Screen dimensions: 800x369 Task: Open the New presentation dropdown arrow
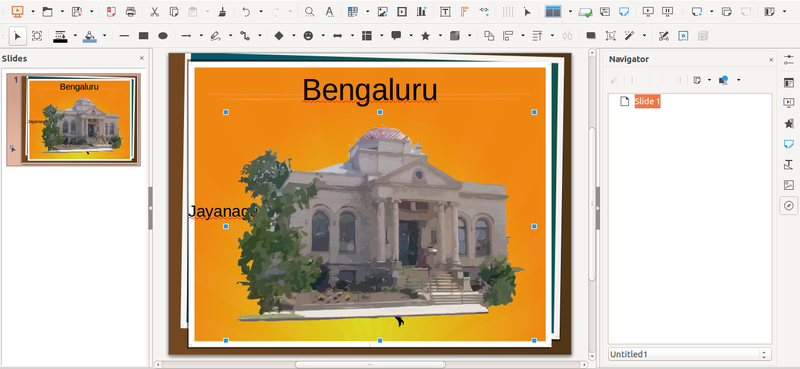click(32, 11)
